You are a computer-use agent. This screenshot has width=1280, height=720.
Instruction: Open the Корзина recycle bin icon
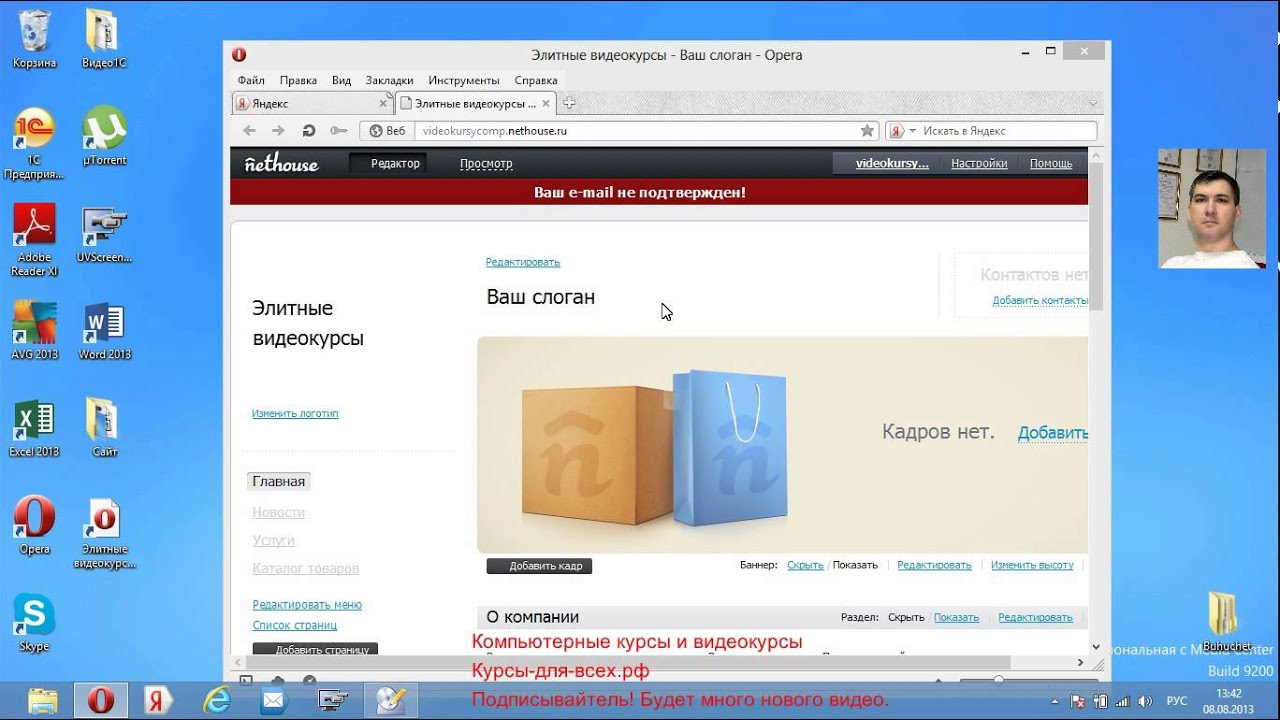(x=35, y=40)
